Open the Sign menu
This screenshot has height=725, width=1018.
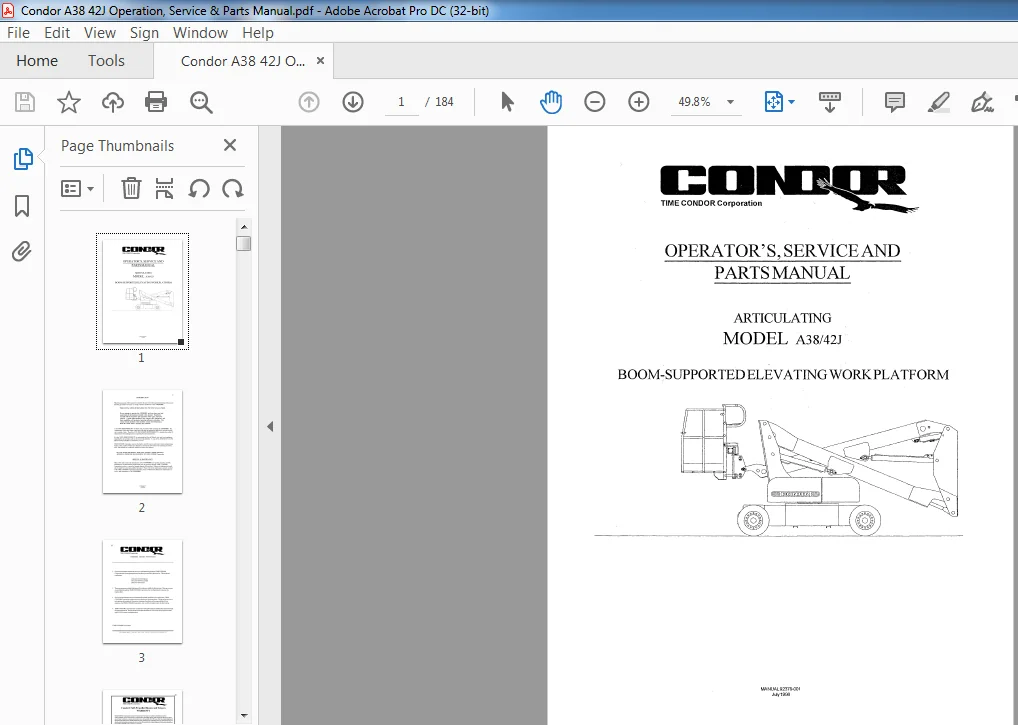144,32
